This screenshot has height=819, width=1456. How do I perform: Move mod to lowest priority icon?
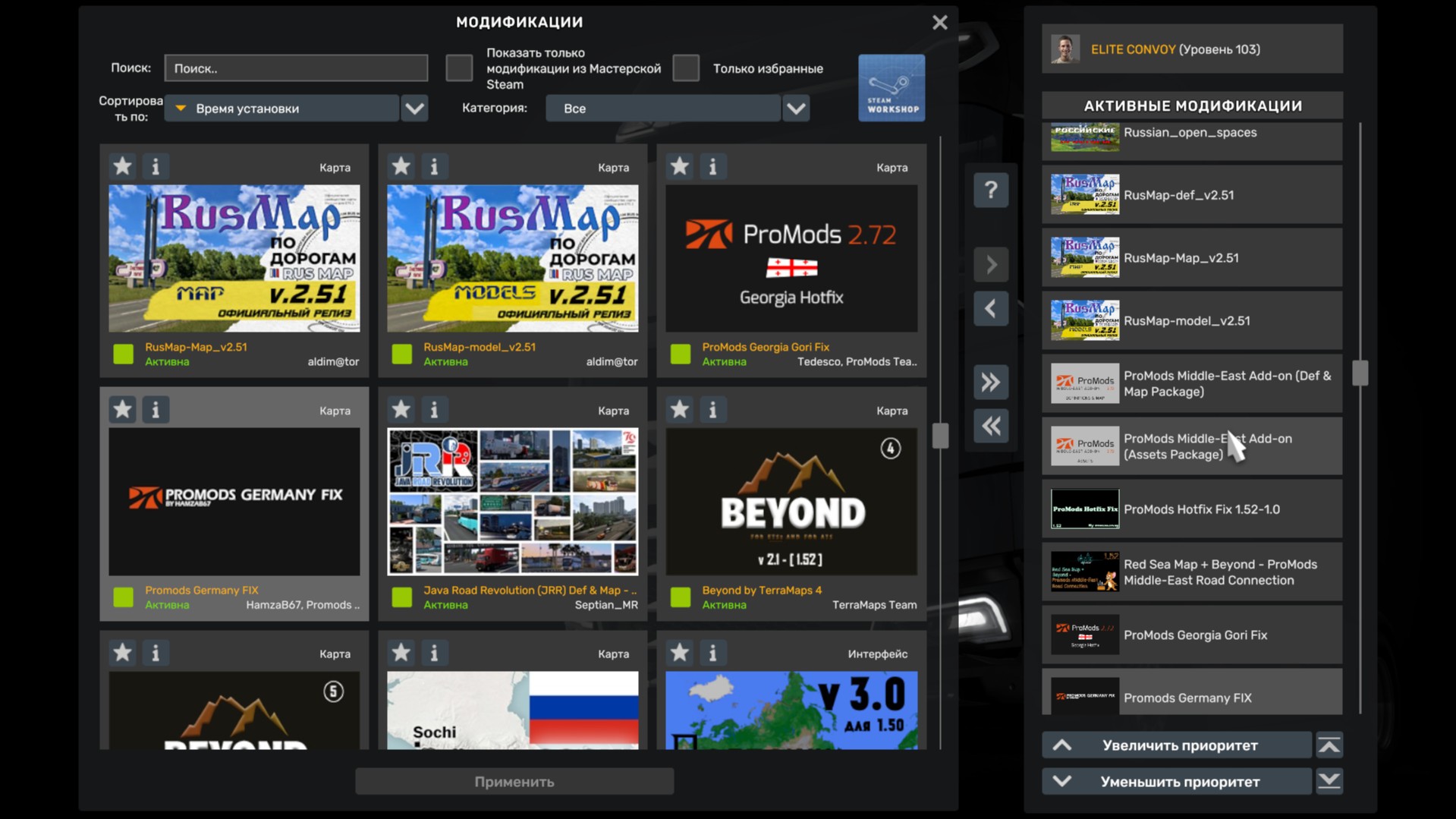[1329, 781]
